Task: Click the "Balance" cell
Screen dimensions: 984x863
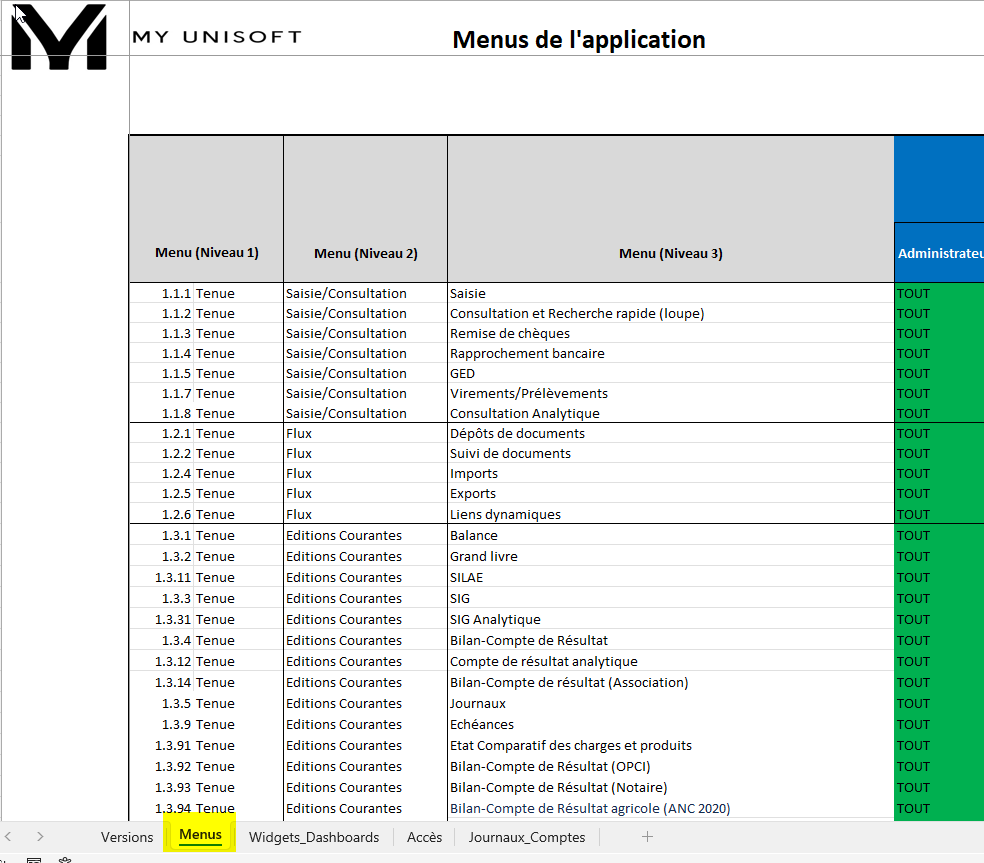Action: (671, 536)
